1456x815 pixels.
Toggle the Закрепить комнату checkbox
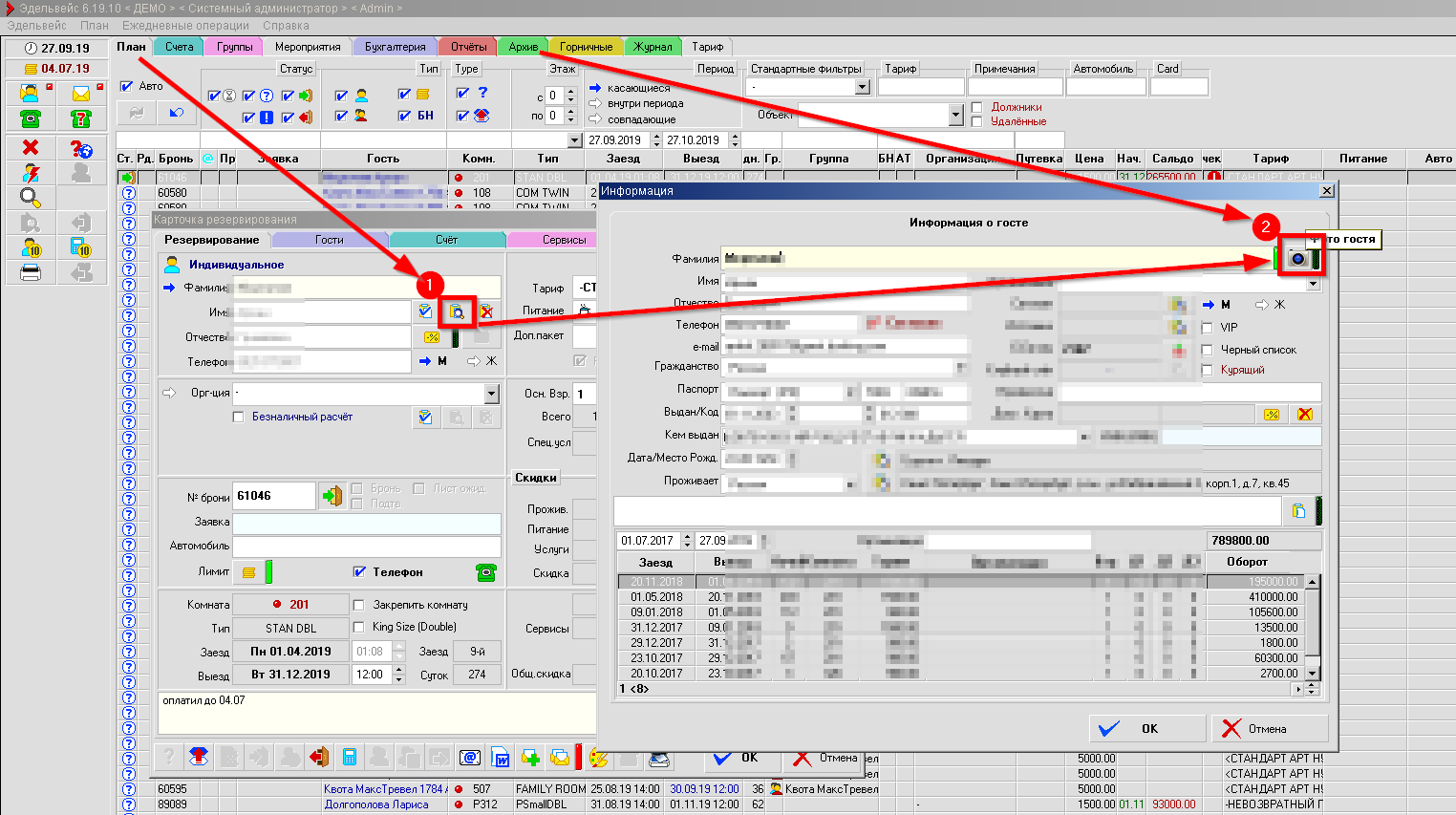coord(359,605)
